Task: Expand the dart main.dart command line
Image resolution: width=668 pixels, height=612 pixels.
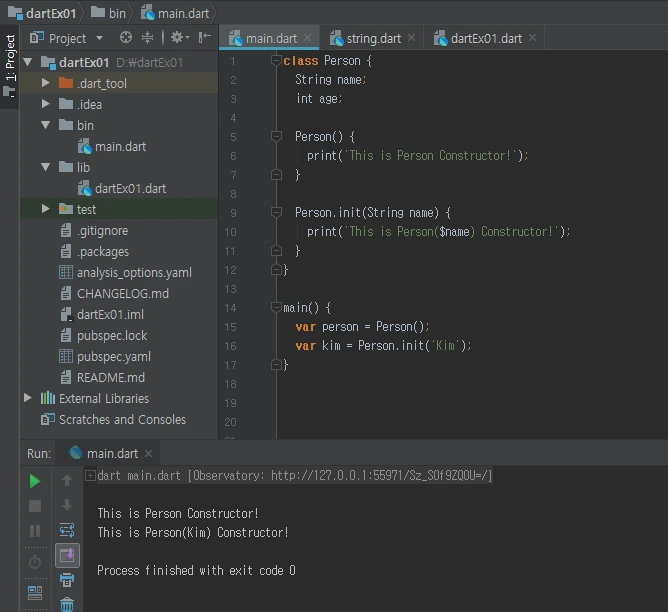Action: pos(90,475)
